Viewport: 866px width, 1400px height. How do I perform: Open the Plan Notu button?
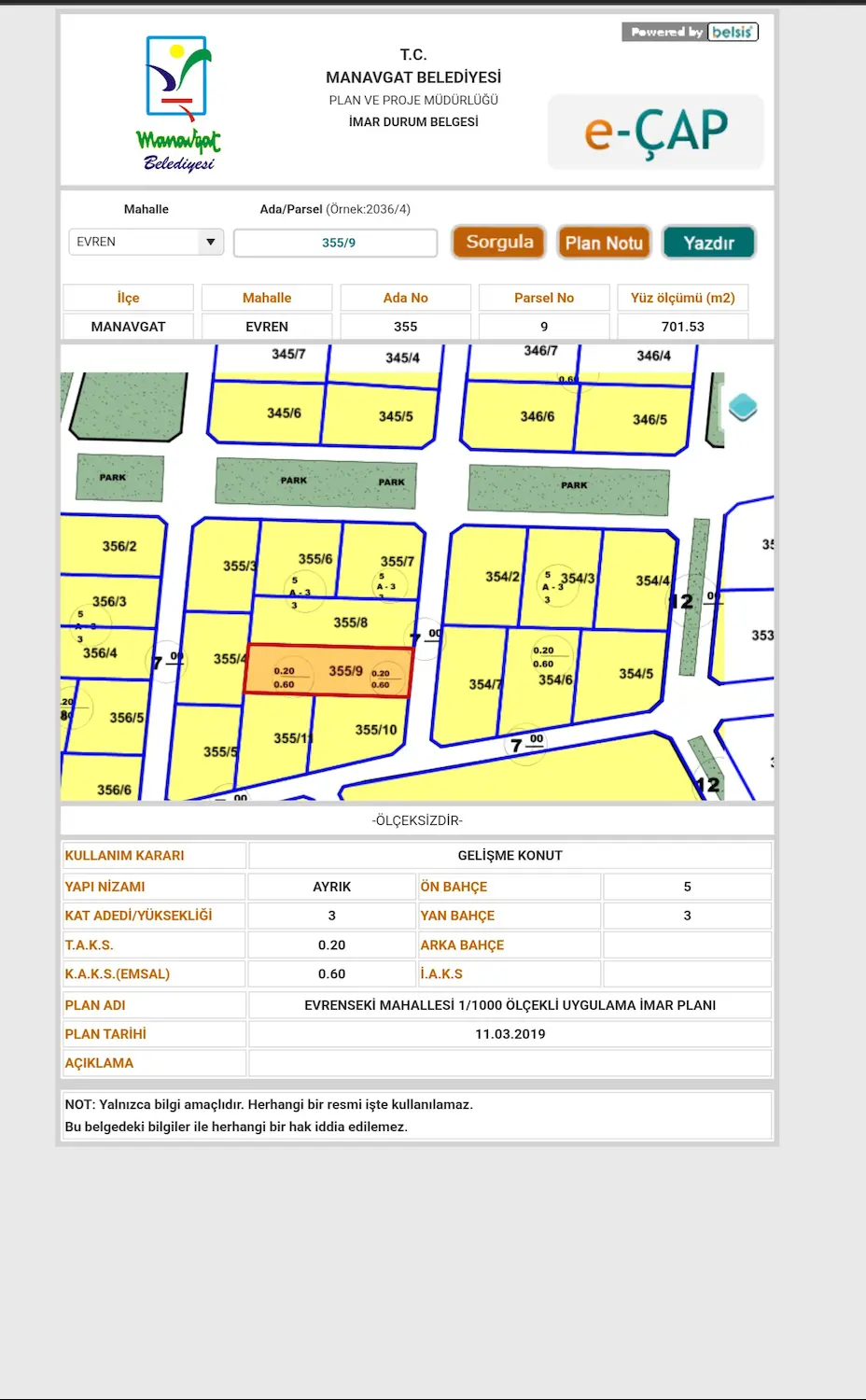click(604, 243)
